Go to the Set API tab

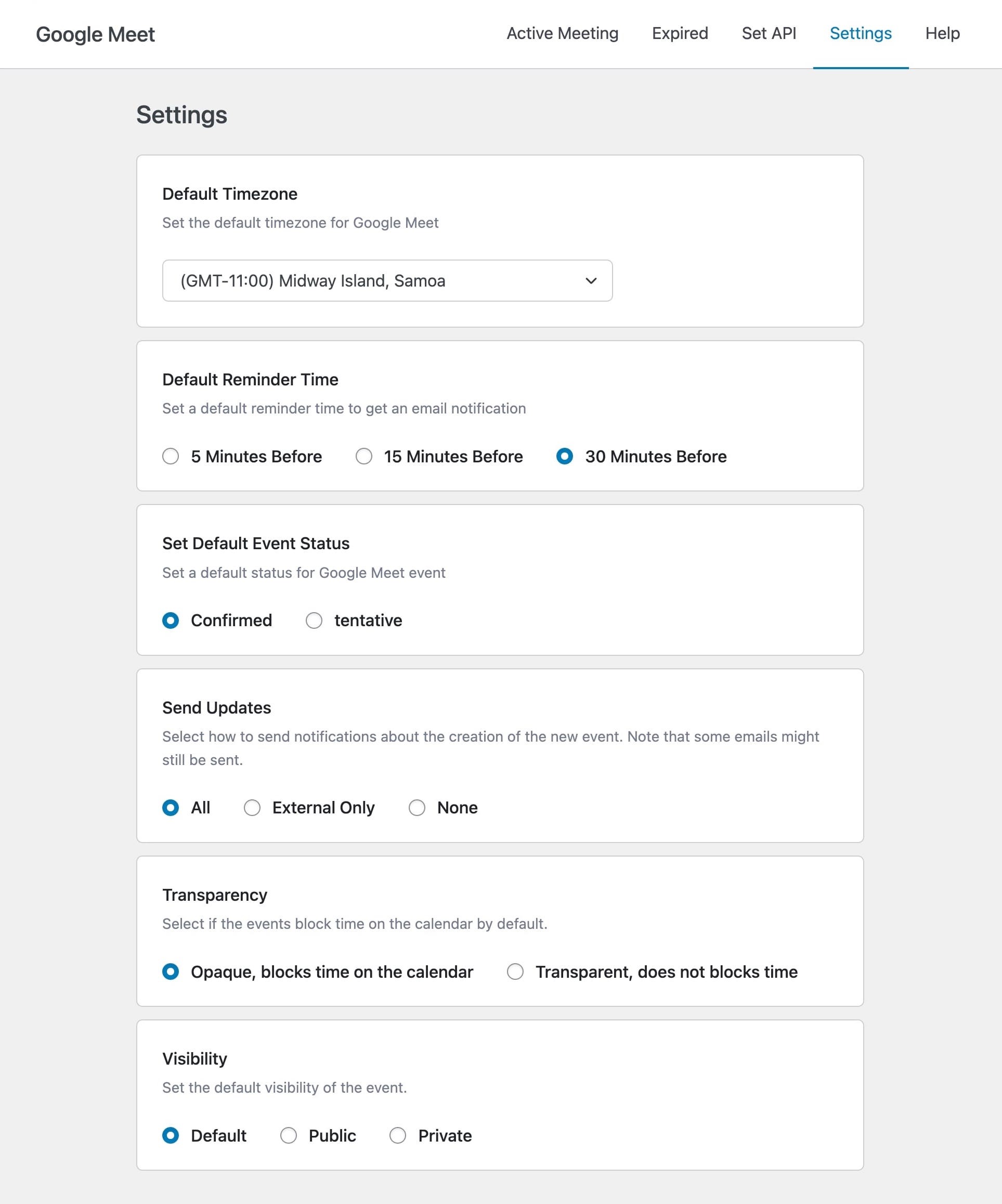click(769, 34)
